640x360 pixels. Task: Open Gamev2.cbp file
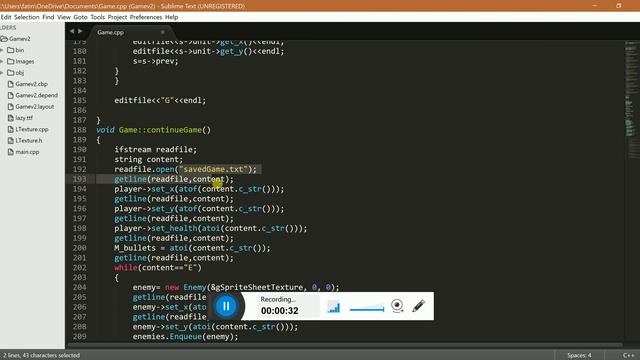(31, 84)
